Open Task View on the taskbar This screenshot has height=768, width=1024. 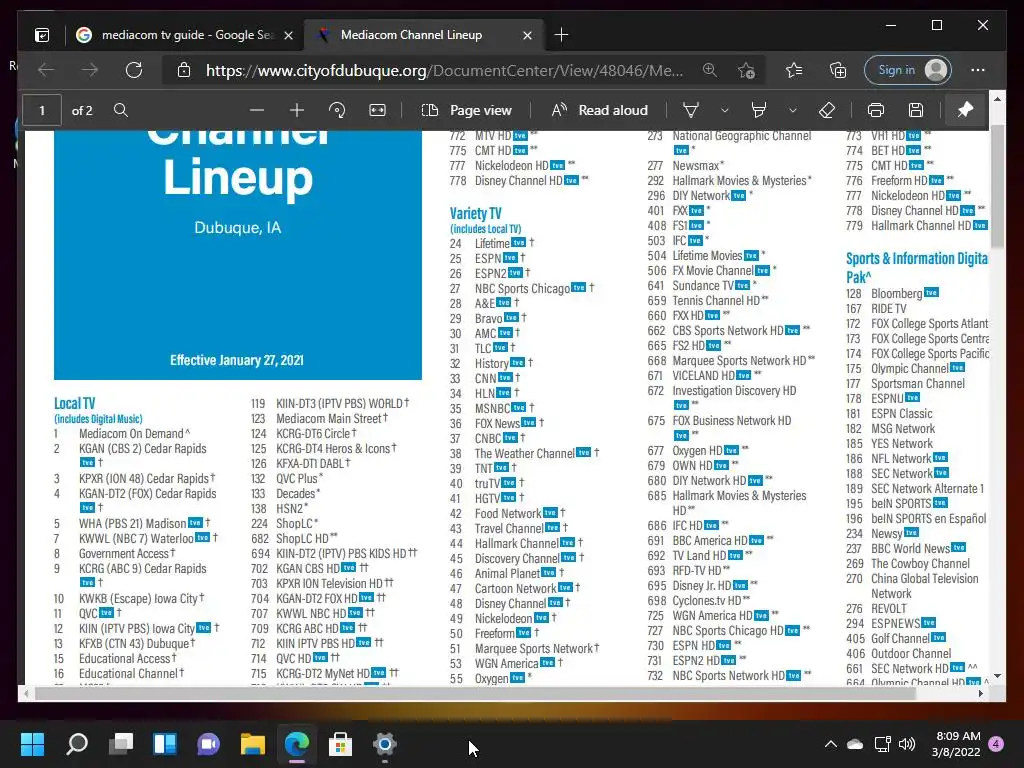click(x=121, y=744)
